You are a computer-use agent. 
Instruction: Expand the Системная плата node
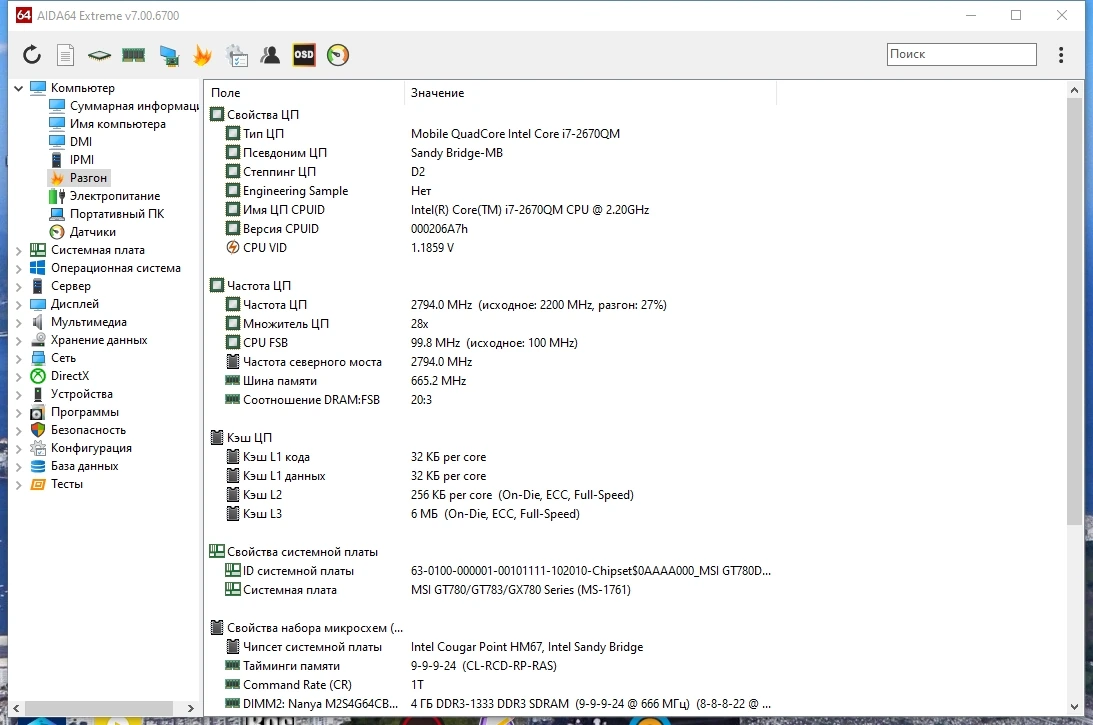(x=19, y=250)
